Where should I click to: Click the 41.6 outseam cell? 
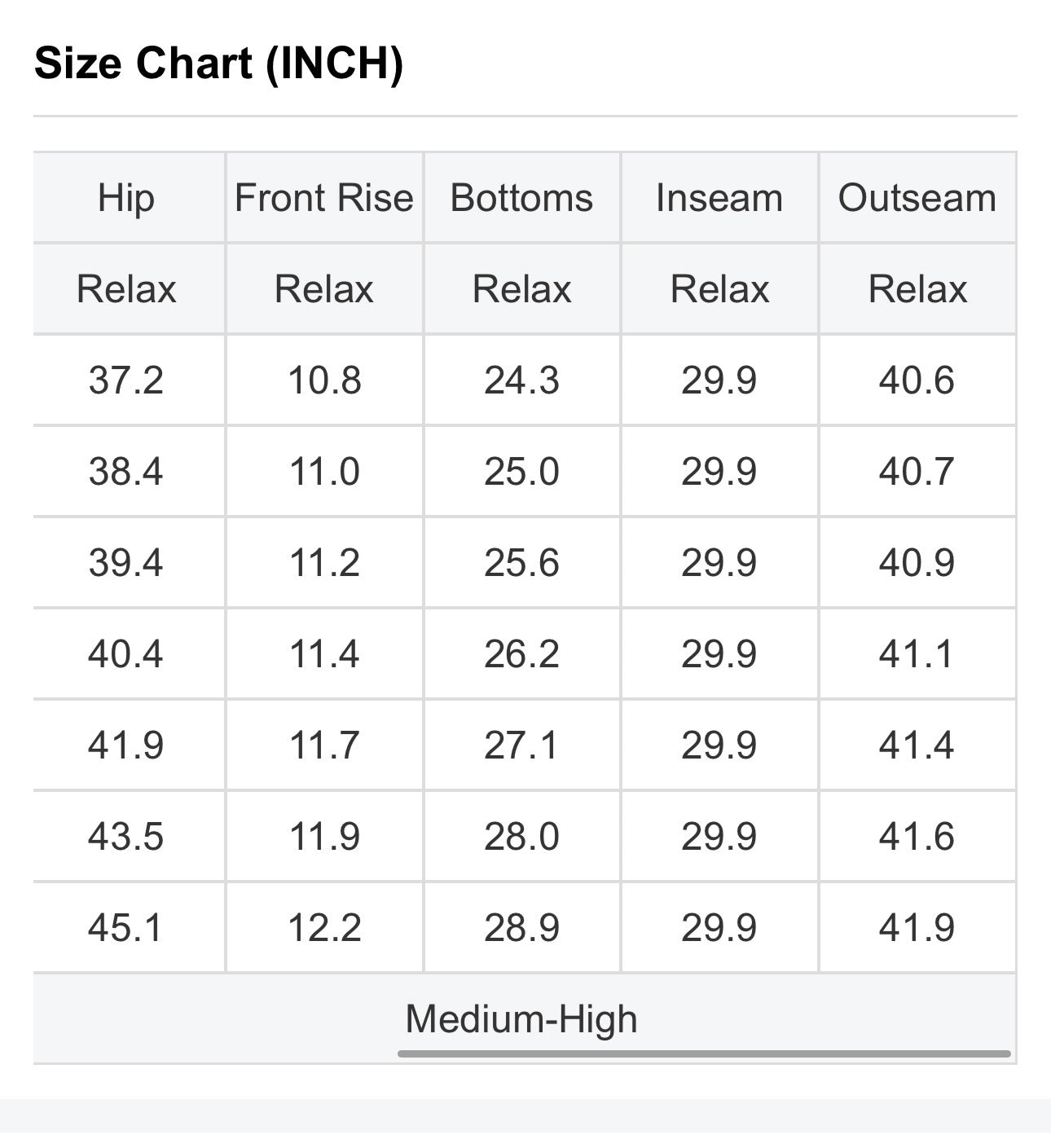click(x=917, y=837)
